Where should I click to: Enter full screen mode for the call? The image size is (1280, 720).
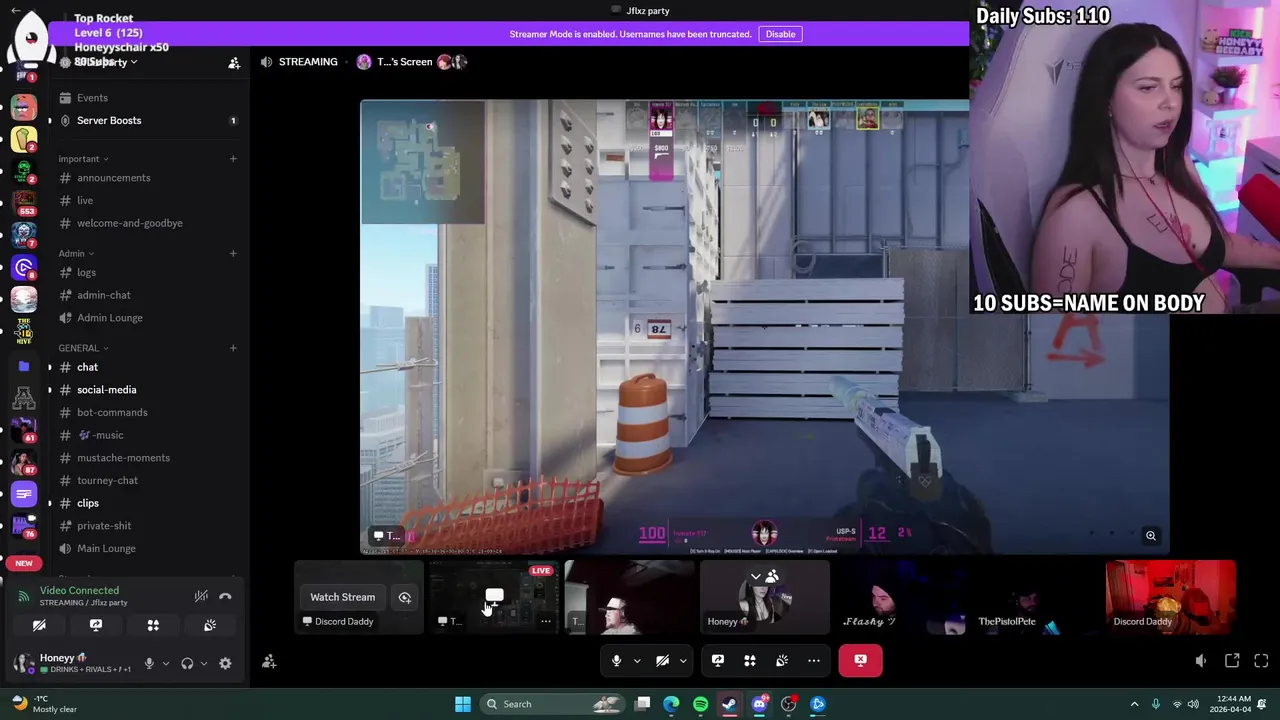tap(1261, 660)
